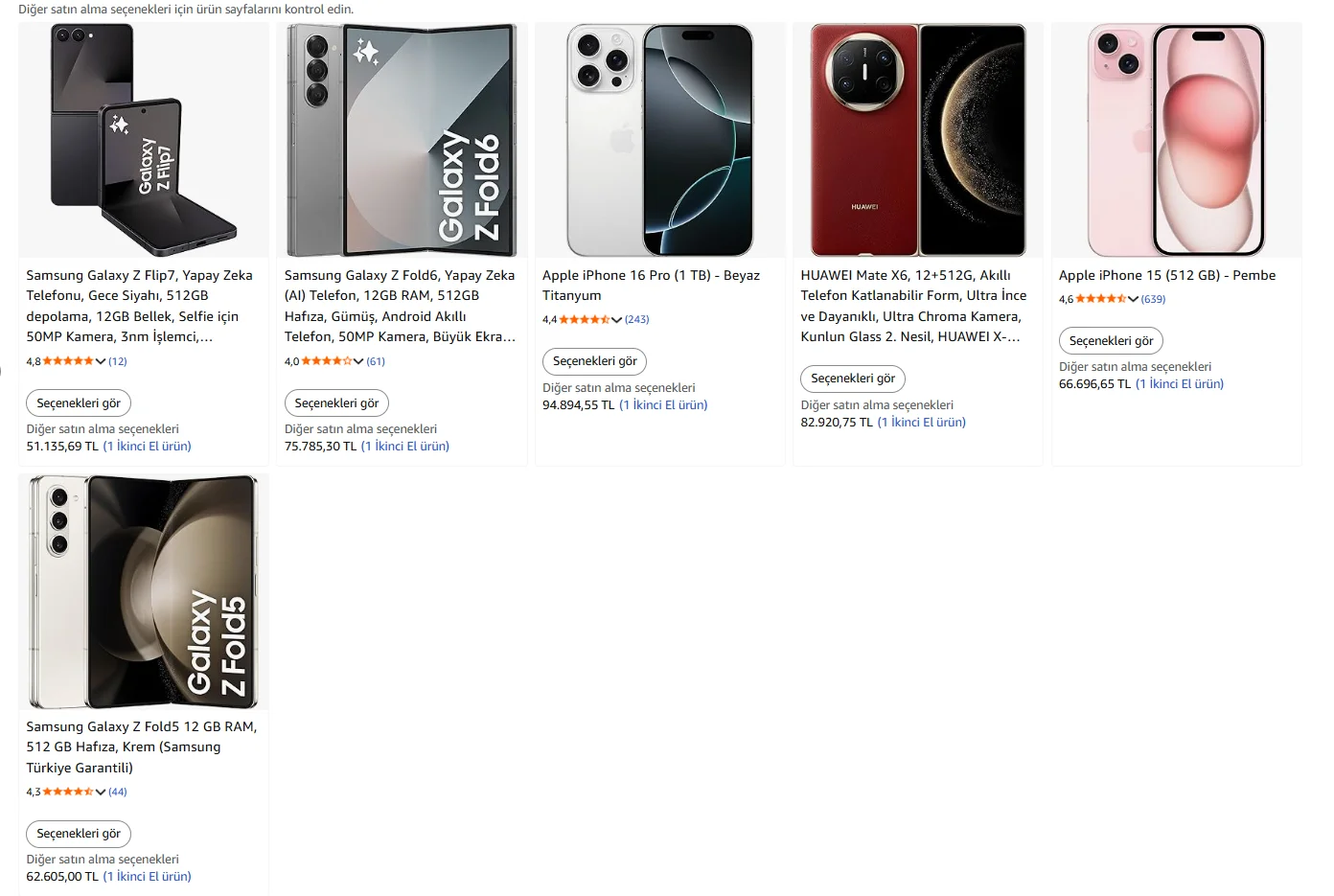Image resolution: width=1334 pixels, height=896 pixels.
Task: Click 'Seçenekleri gör' for HUAWEI Mate X6
Action: click(853, 379)
